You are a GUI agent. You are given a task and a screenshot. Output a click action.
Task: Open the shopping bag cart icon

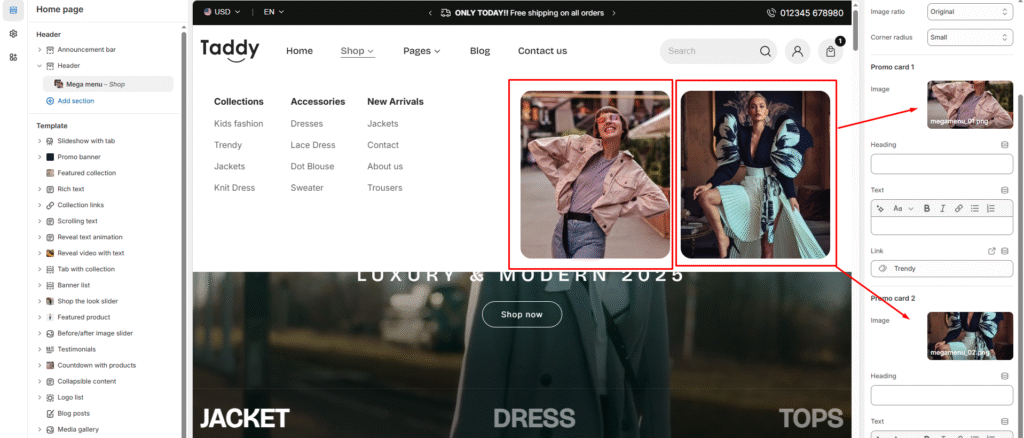[x=830, y=52]
